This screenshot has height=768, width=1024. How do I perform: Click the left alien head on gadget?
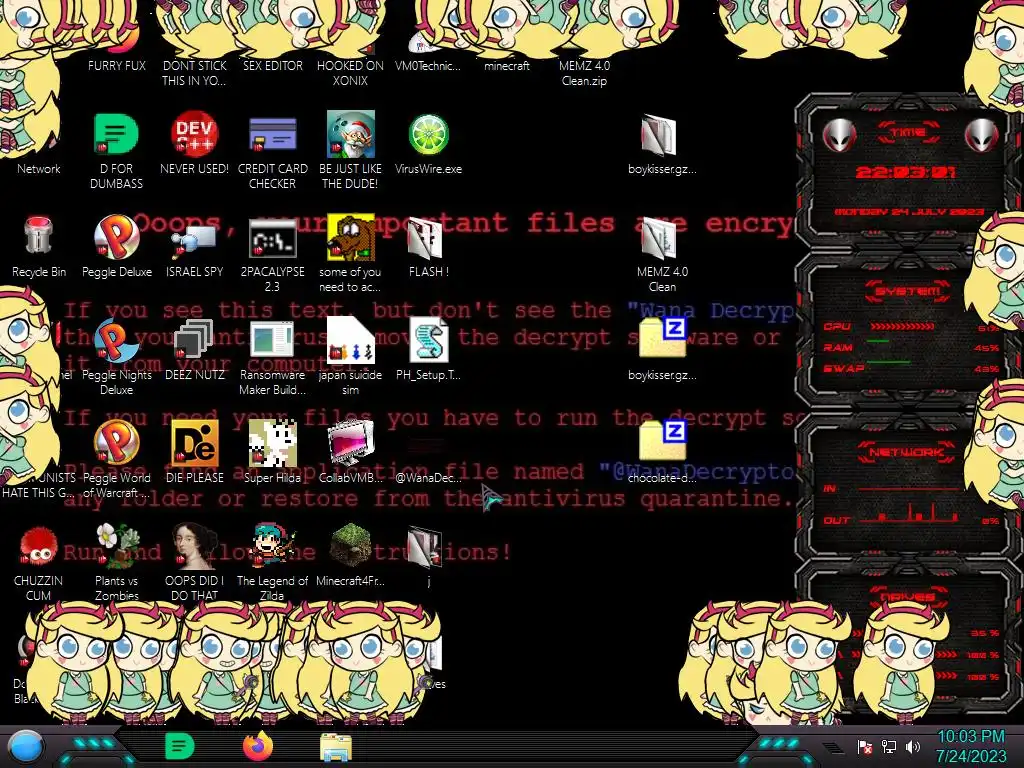(x=839, y=136)
